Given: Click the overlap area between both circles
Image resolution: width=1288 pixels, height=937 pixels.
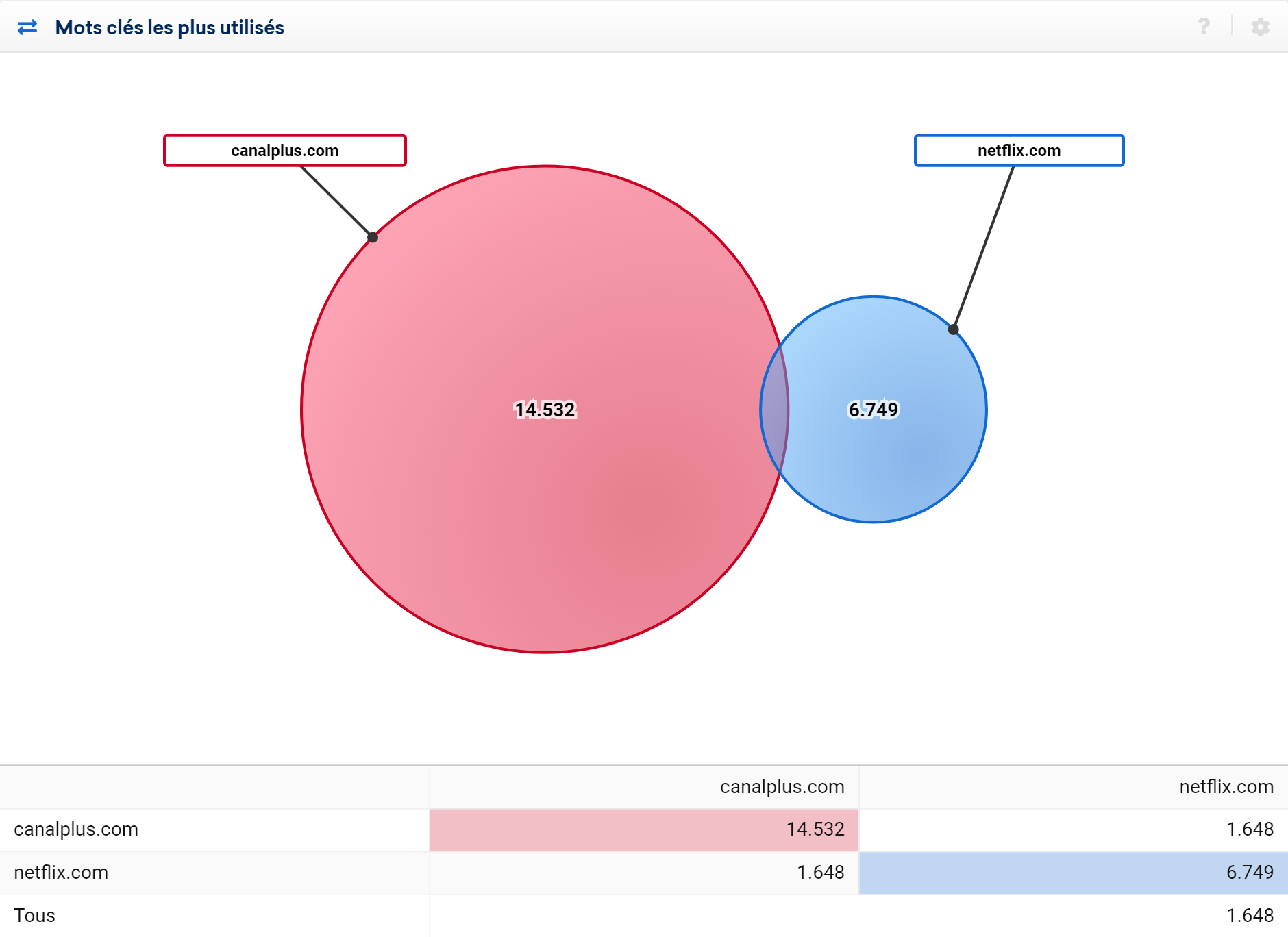Looking at the screenshot, I should pos(775,410).
